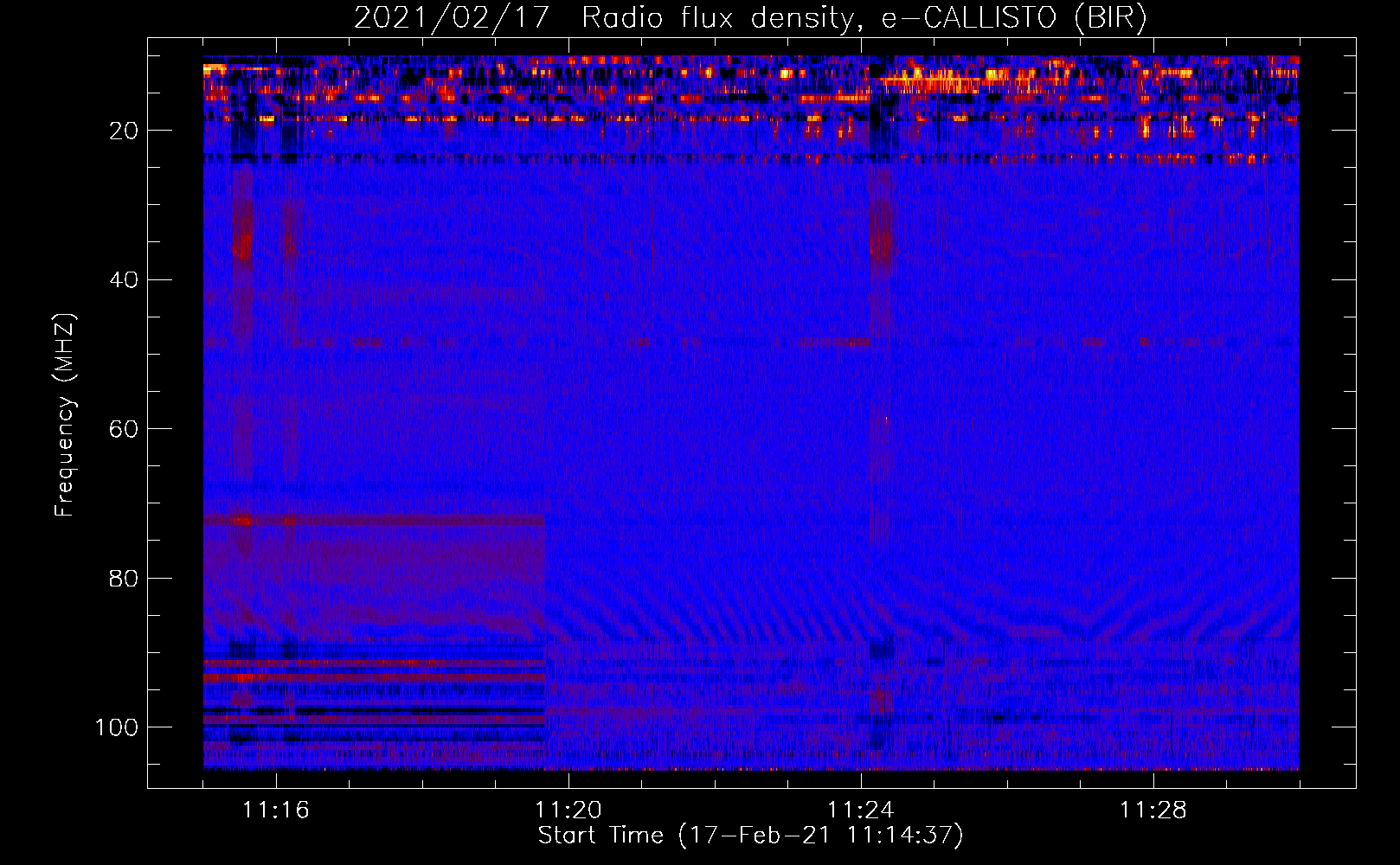Click the time tick label "11:24"
The image size is (1400, 865).
861,811
